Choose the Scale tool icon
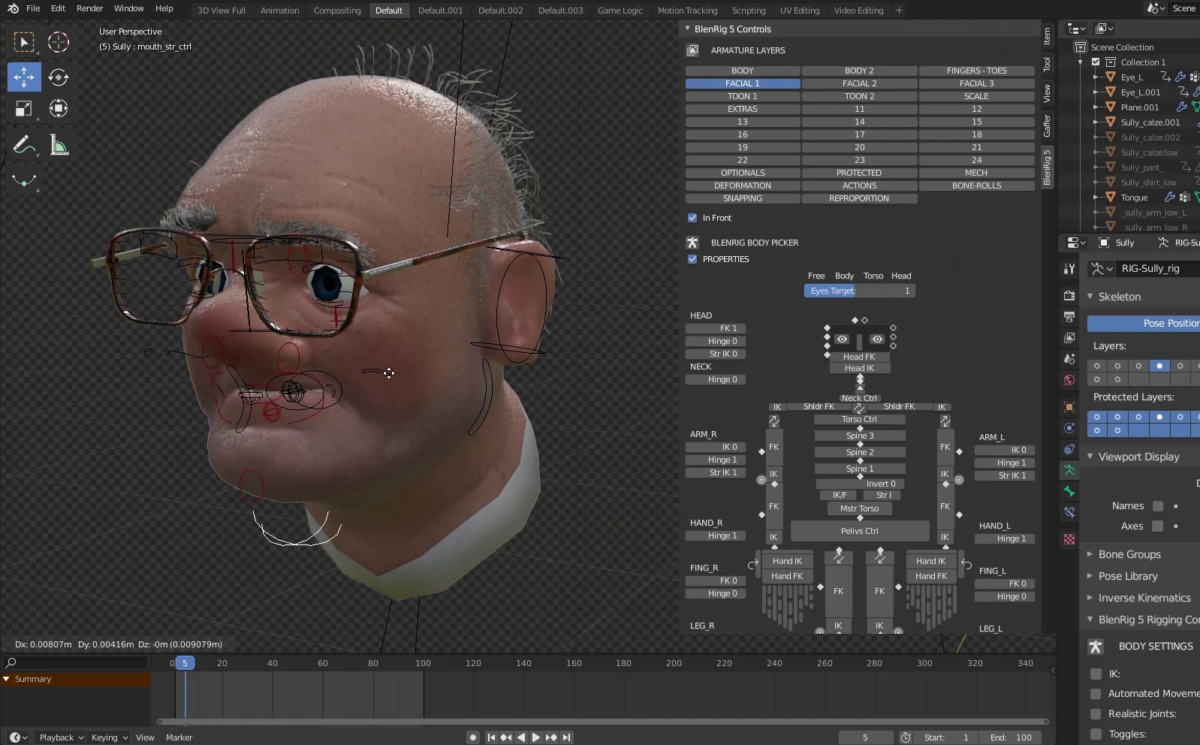The image size is (1200, 745). click(24, 109)
